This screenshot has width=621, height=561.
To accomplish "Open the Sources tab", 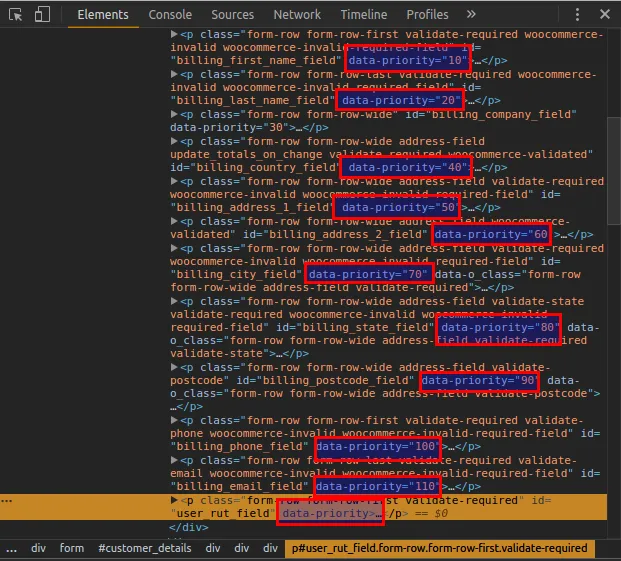I will (232, 15).
